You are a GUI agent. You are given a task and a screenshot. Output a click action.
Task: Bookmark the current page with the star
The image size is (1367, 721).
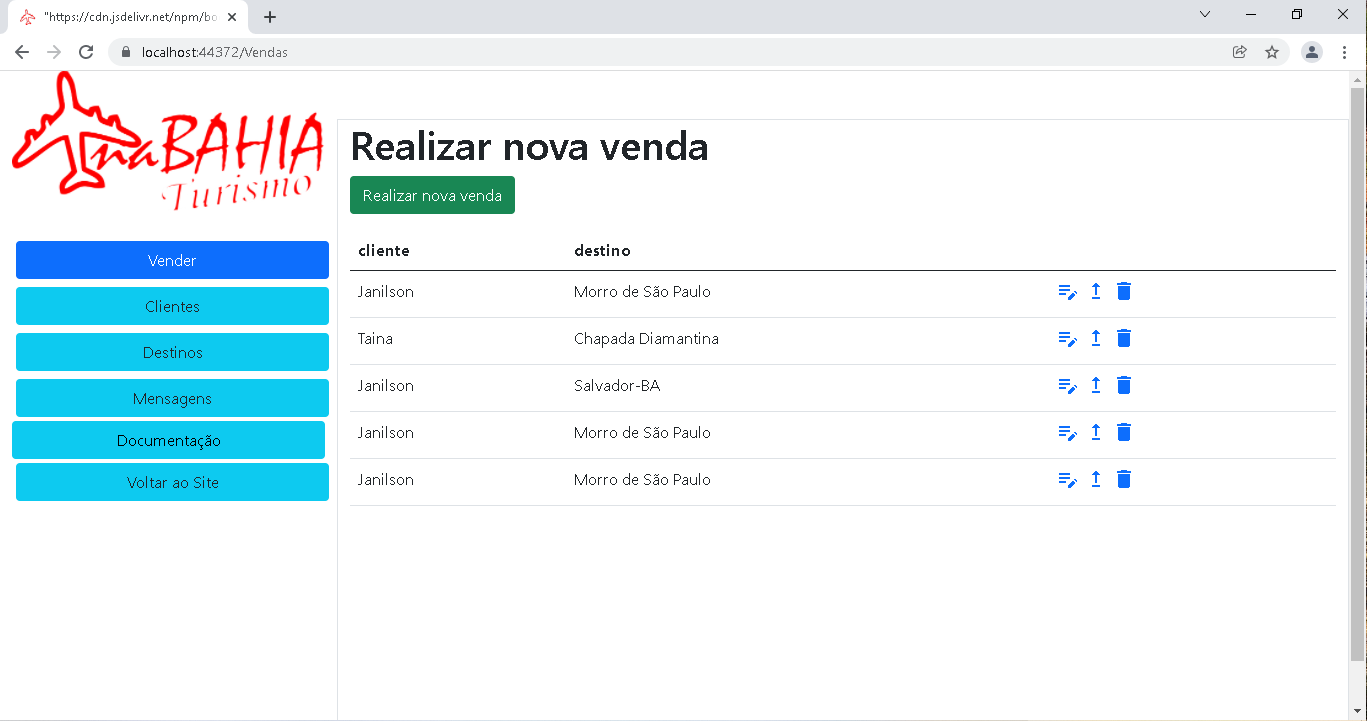[x=1273, y=51]
